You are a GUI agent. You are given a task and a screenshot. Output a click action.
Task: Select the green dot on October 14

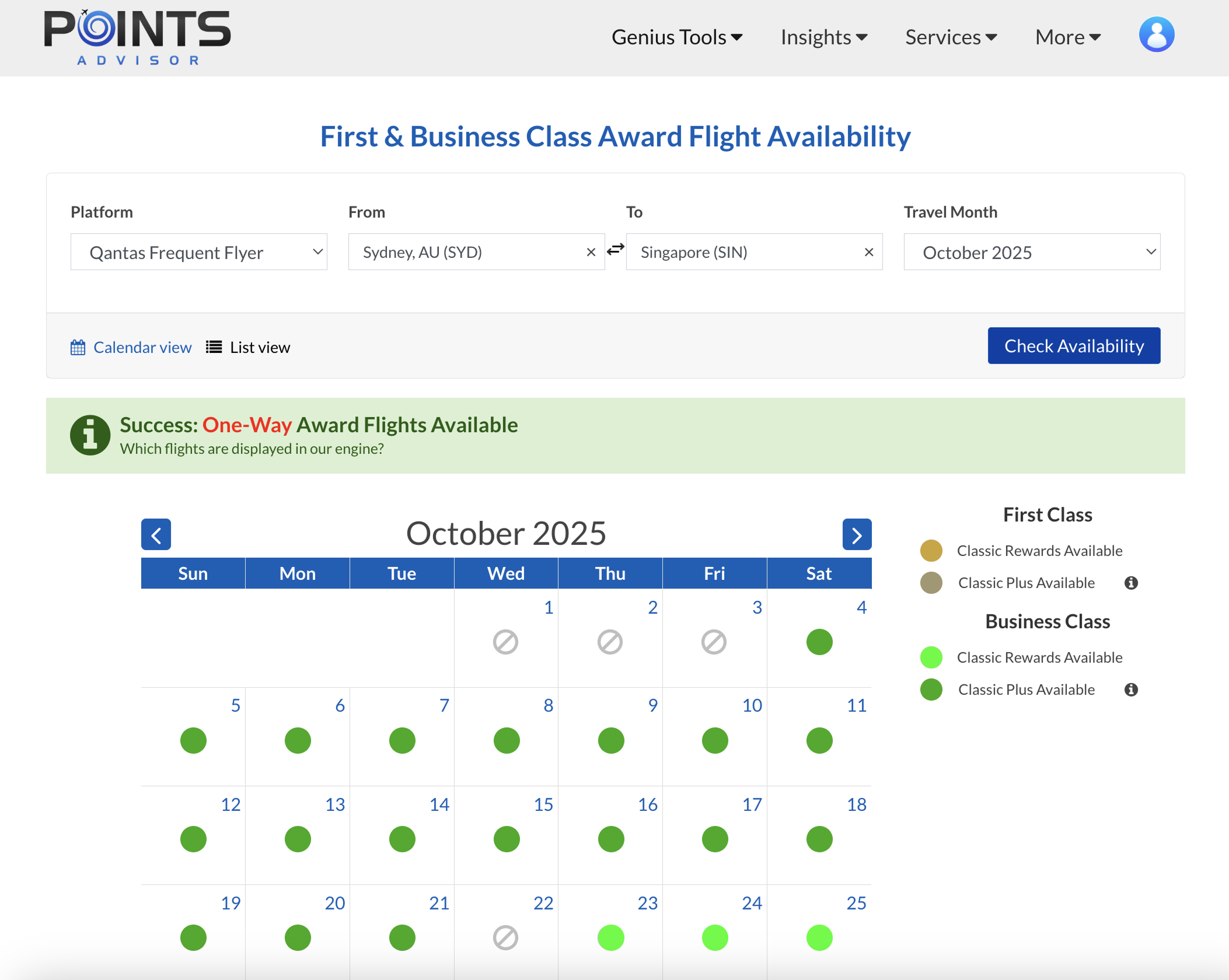[x=402, y=839]
